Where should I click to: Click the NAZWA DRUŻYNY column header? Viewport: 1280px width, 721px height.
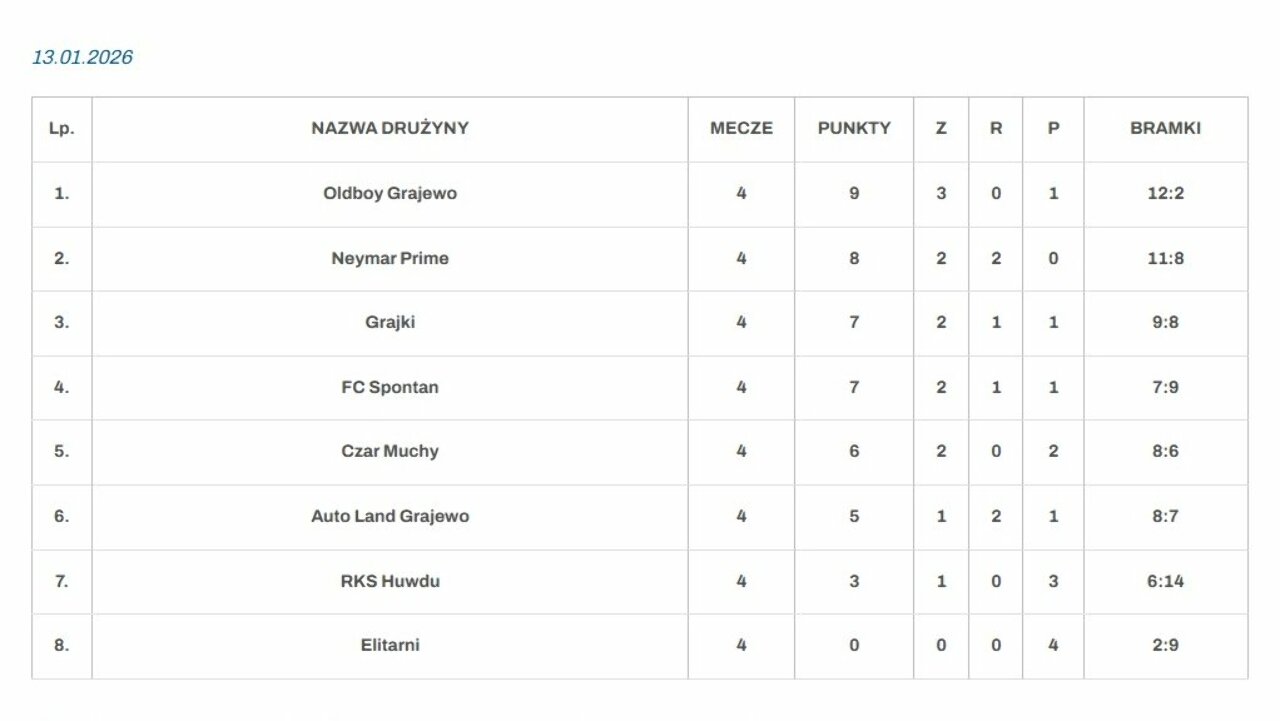pyautogui.click(x=390, y=128)
